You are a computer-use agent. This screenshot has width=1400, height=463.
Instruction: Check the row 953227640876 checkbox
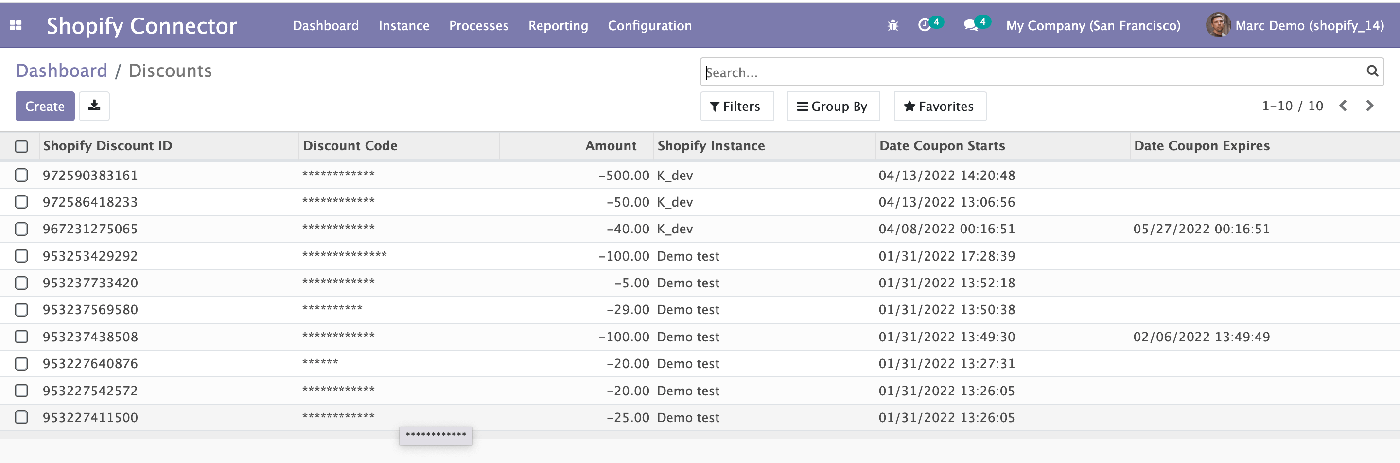tap(21, 364)
